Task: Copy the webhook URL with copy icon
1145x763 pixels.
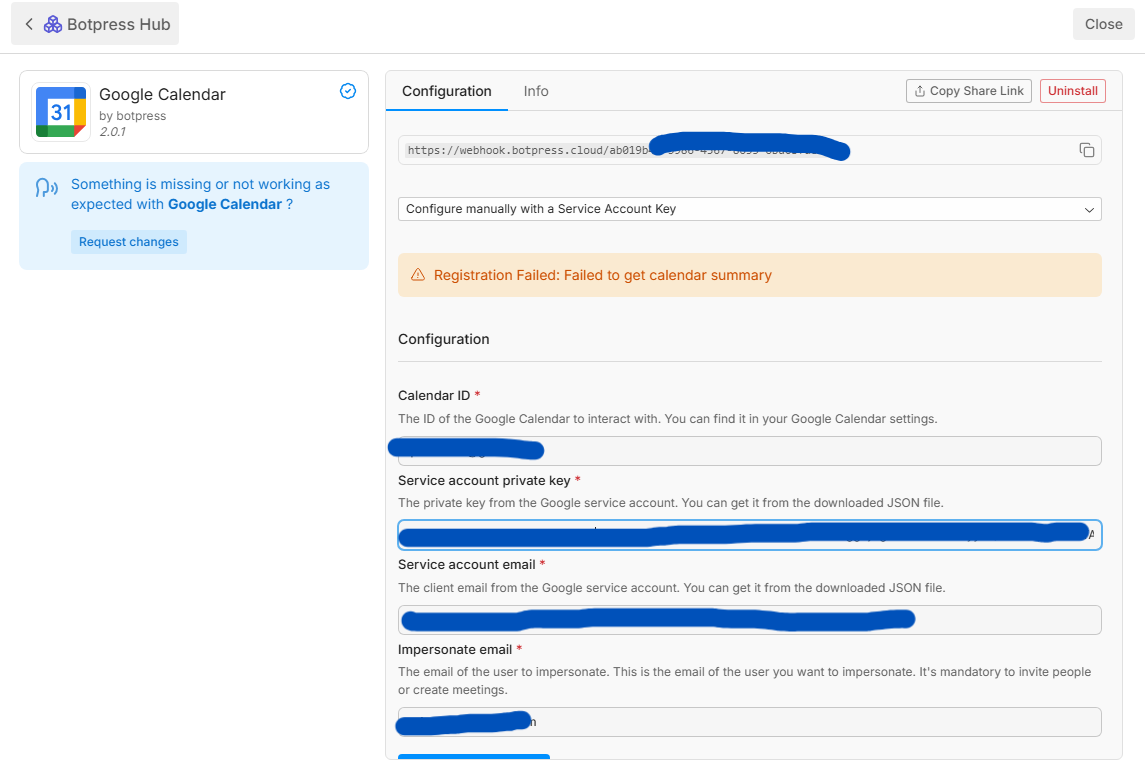Action: click(x=1087, y=150)
